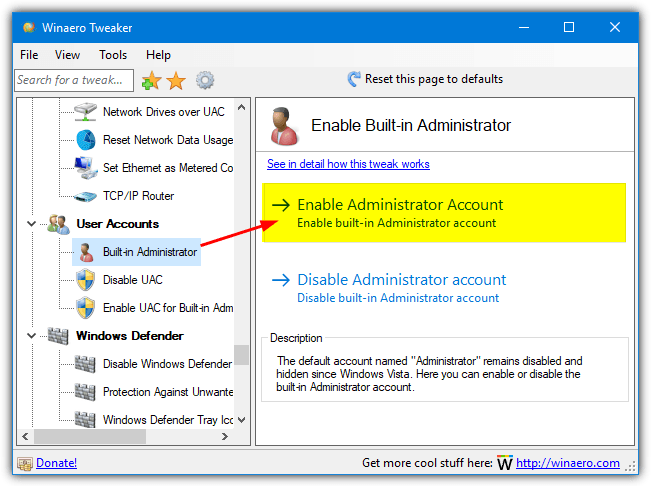
Task: Select Protection Against Unwante tree label
Action: click(x=168, y=392)
